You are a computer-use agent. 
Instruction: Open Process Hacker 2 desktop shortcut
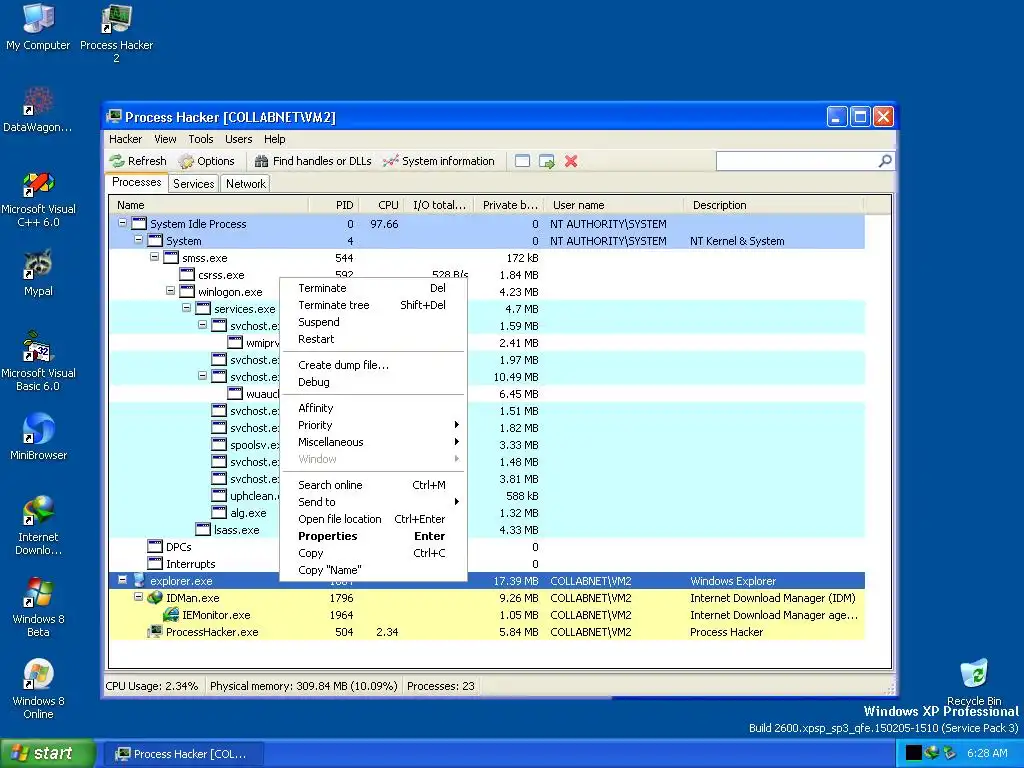[116, 34]
